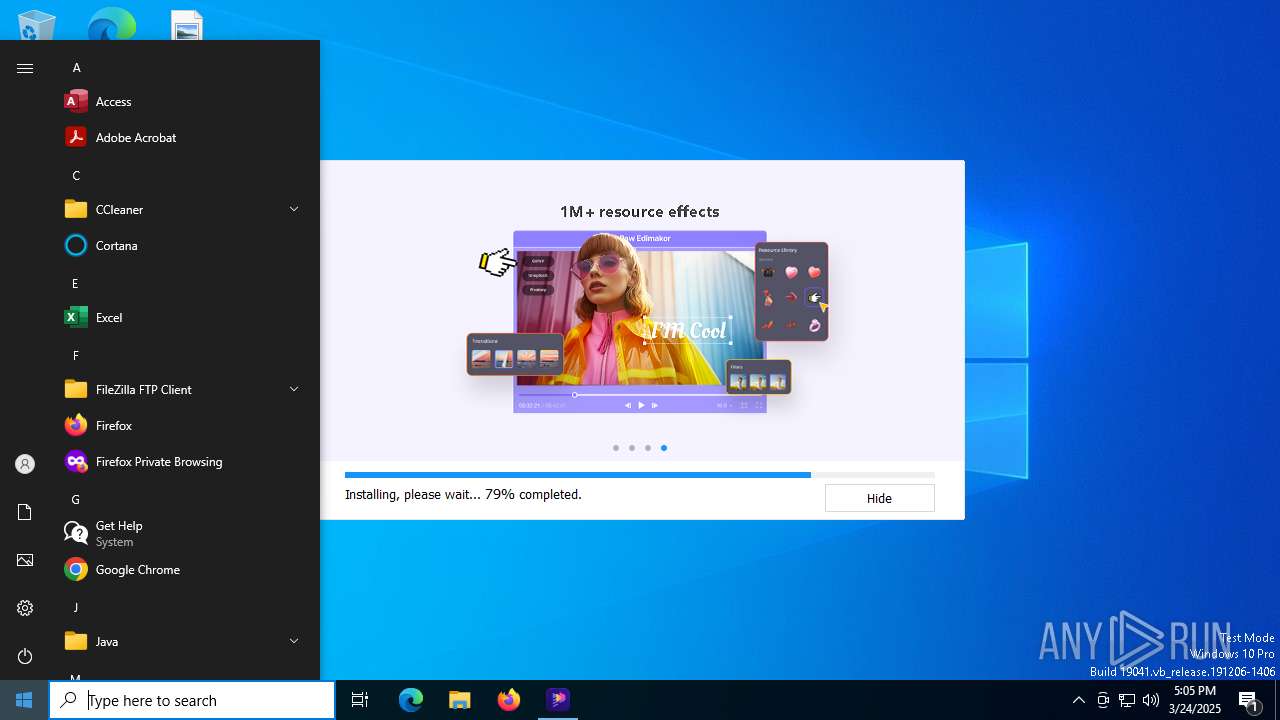Expand the CCleaner folder chevron
Image resolution: width=1280 pixels, height=720 pixels.
(x=294, y=209)
